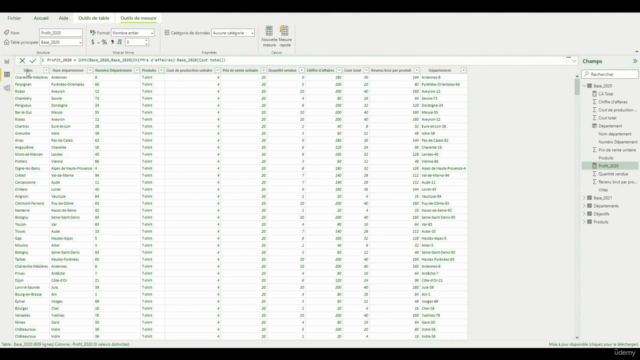Click the sigma icon beside Chiffre d'affaires
640x360 pixels.
[594, 102]
